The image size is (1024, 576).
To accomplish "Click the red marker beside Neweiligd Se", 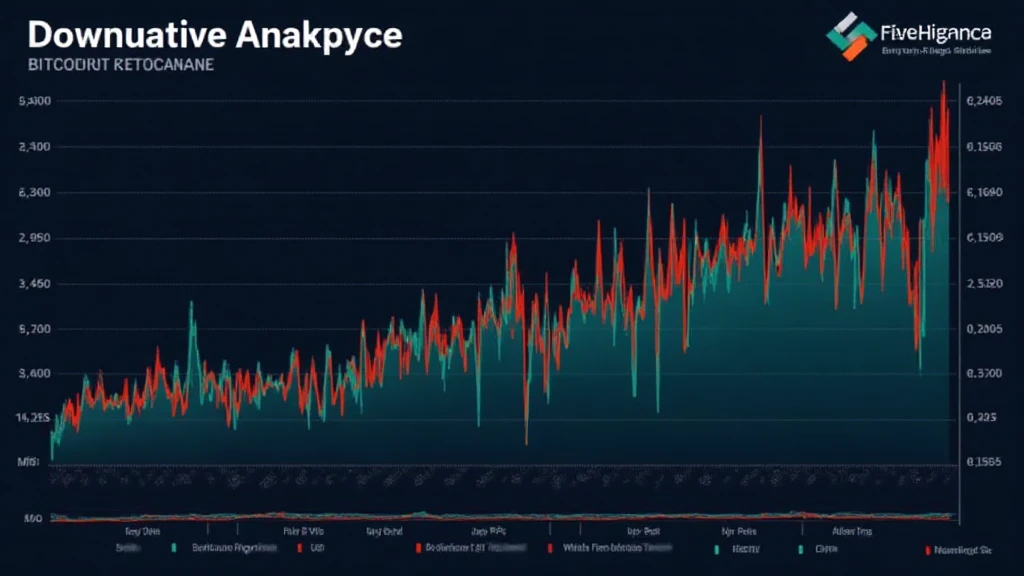I will point(927,549).
